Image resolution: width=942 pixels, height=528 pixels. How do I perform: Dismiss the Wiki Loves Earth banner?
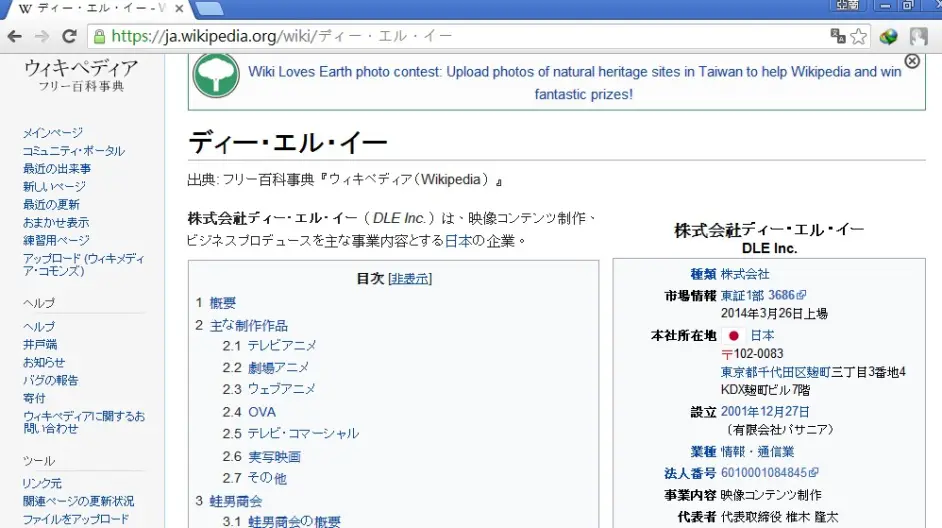912,61
